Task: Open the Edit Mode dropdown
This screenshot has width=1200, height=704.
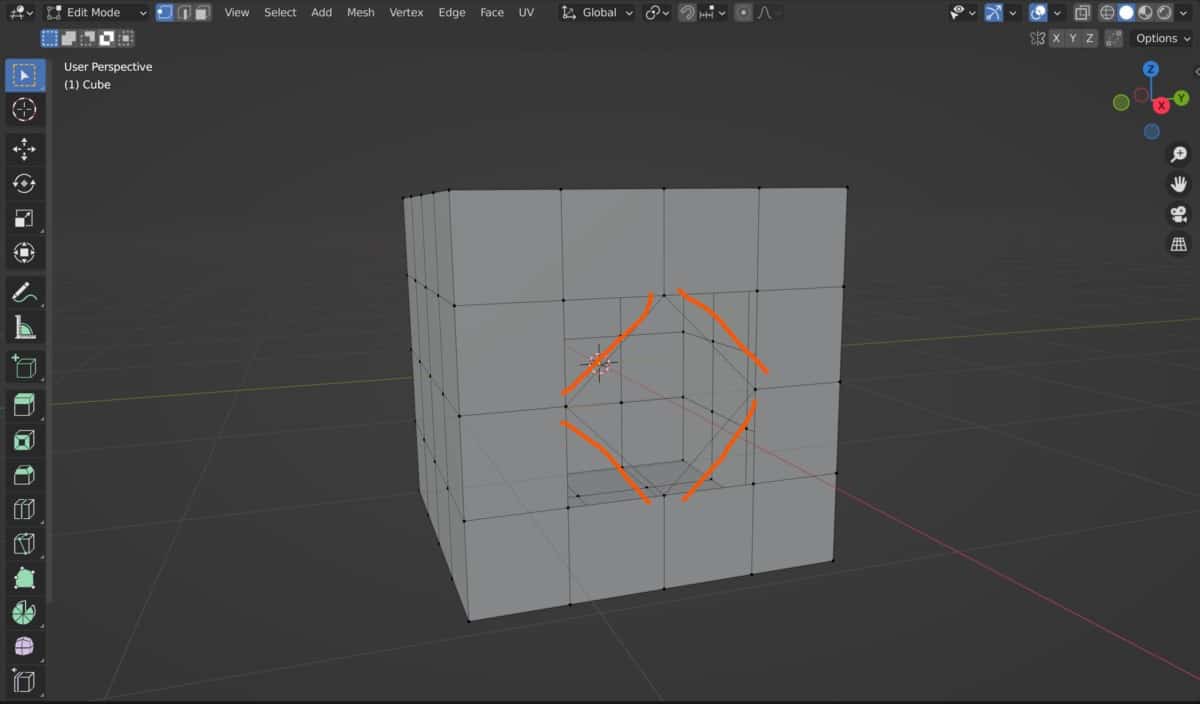Action: 98,13
